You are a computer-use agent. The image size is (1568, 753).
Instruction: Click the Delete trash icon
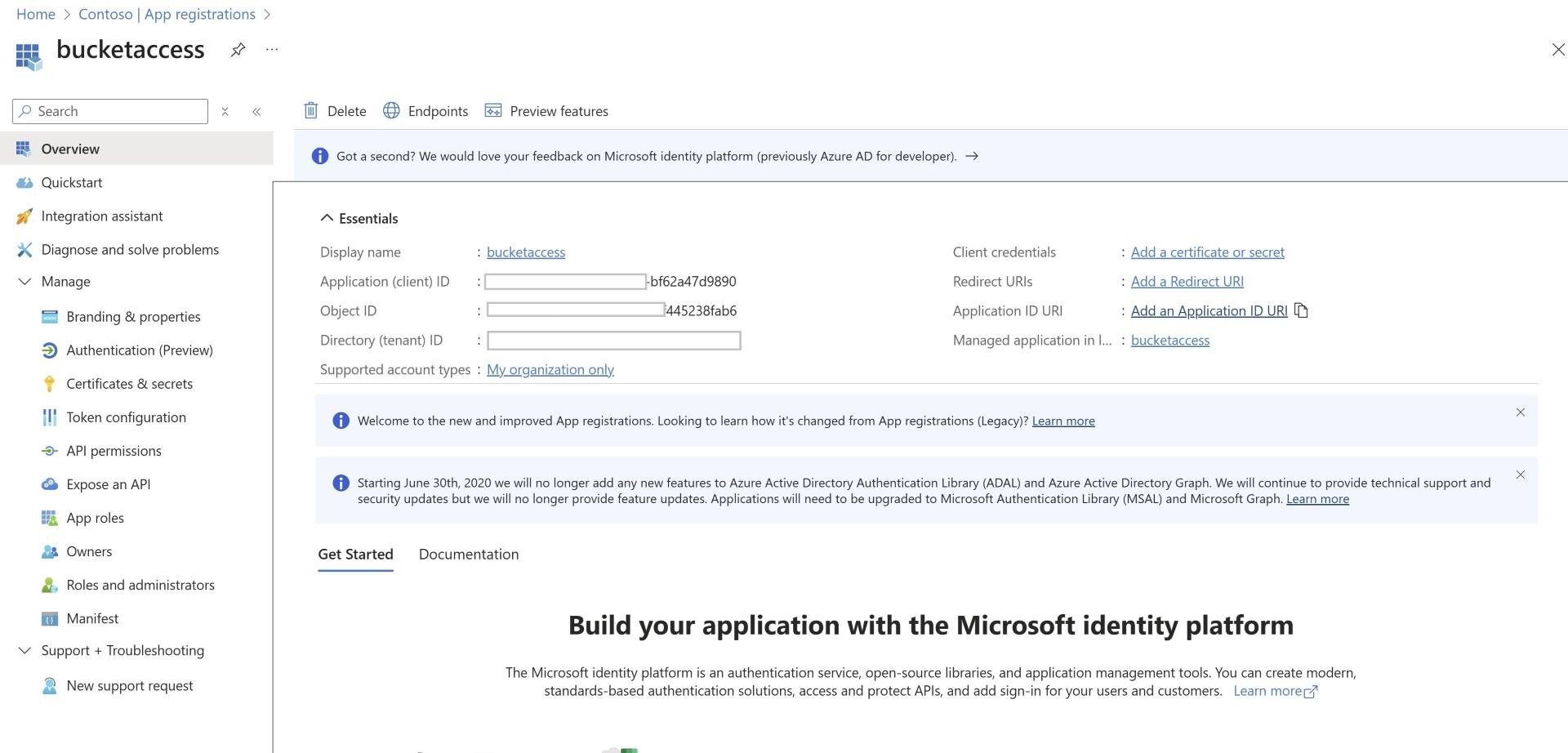310,110
